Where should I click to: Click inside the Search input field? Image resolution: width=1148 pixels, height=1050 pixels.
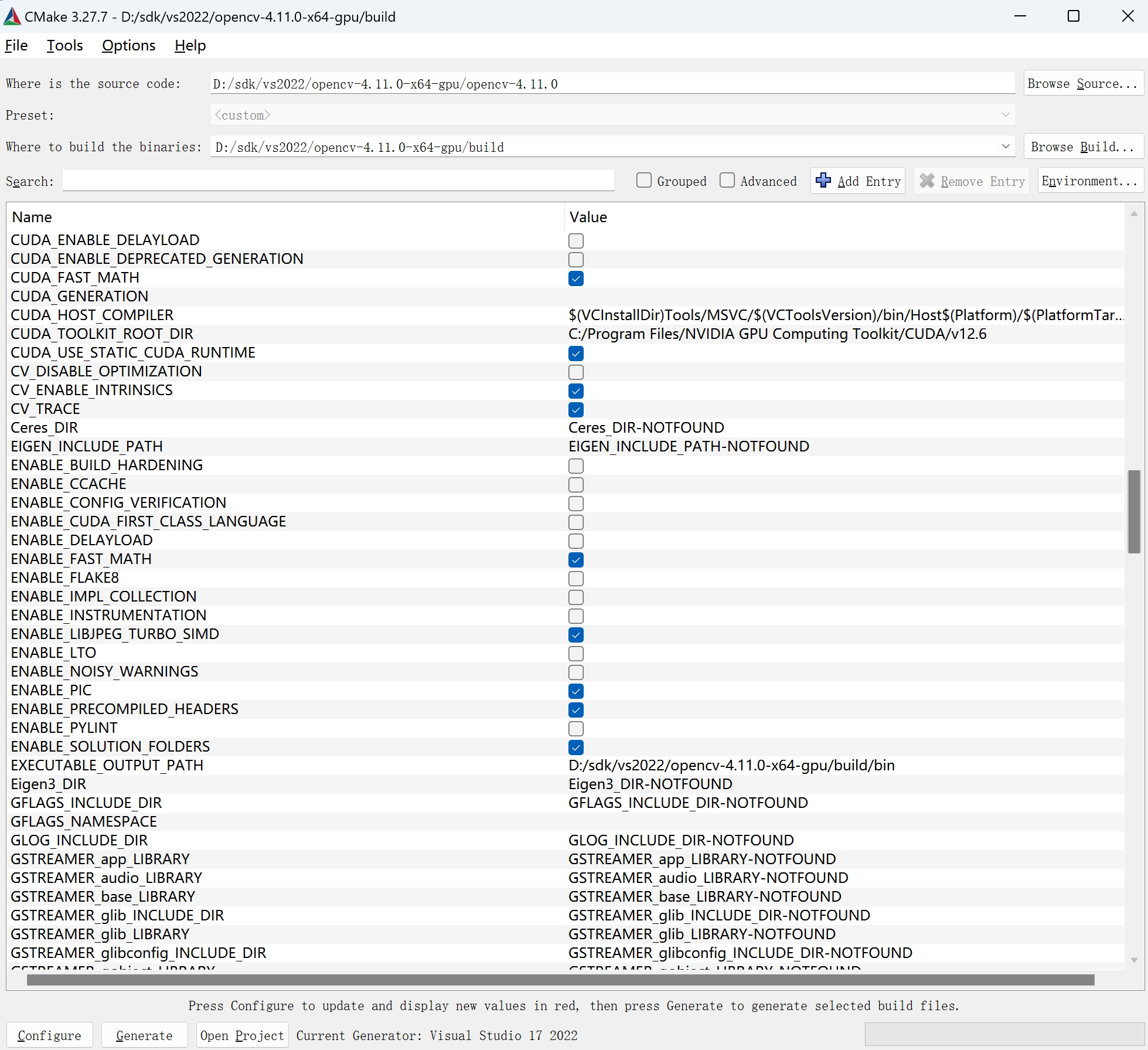[x=338, y=181]
